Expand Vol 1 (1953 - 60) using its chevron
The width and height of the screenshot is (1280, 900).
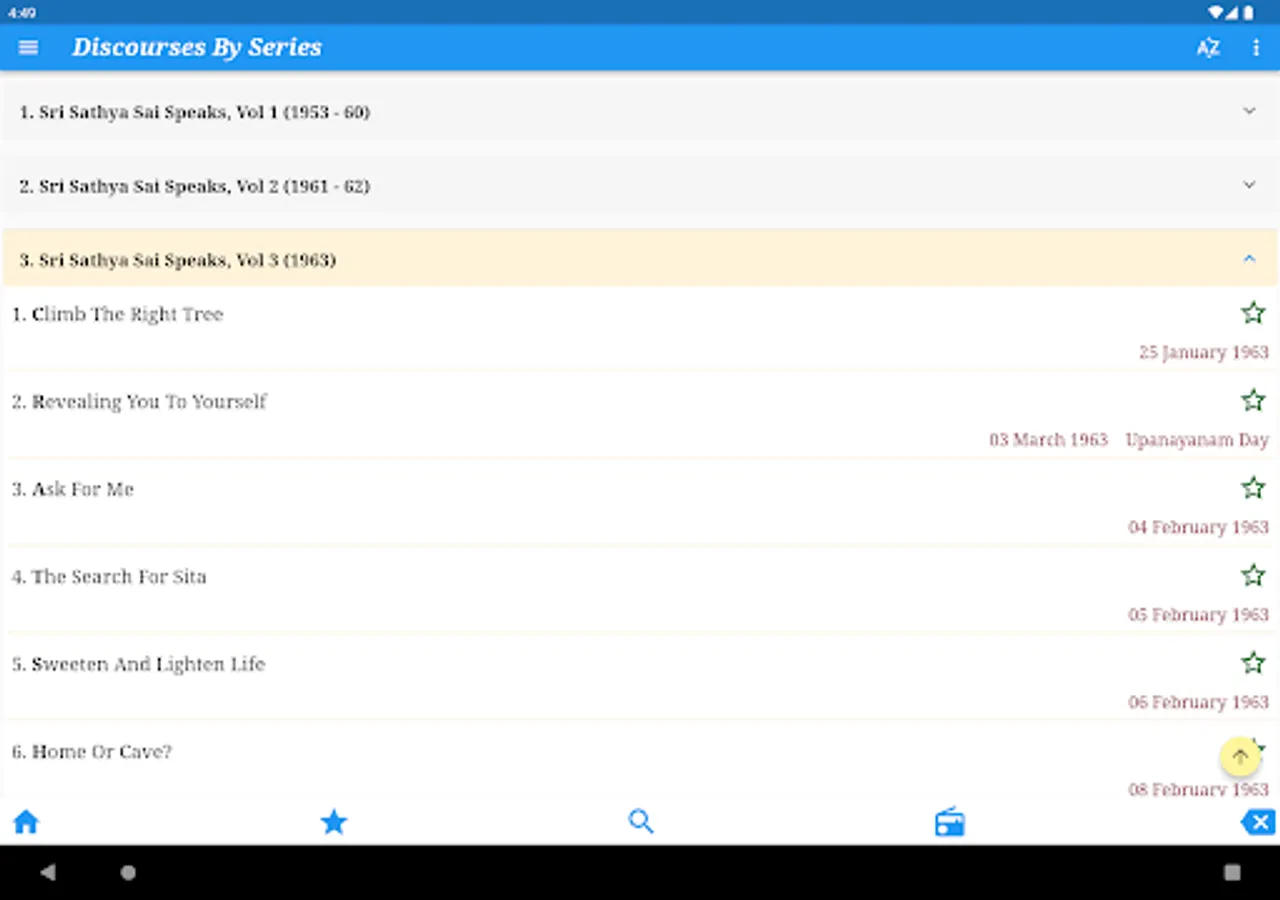tap(1249, 111)
